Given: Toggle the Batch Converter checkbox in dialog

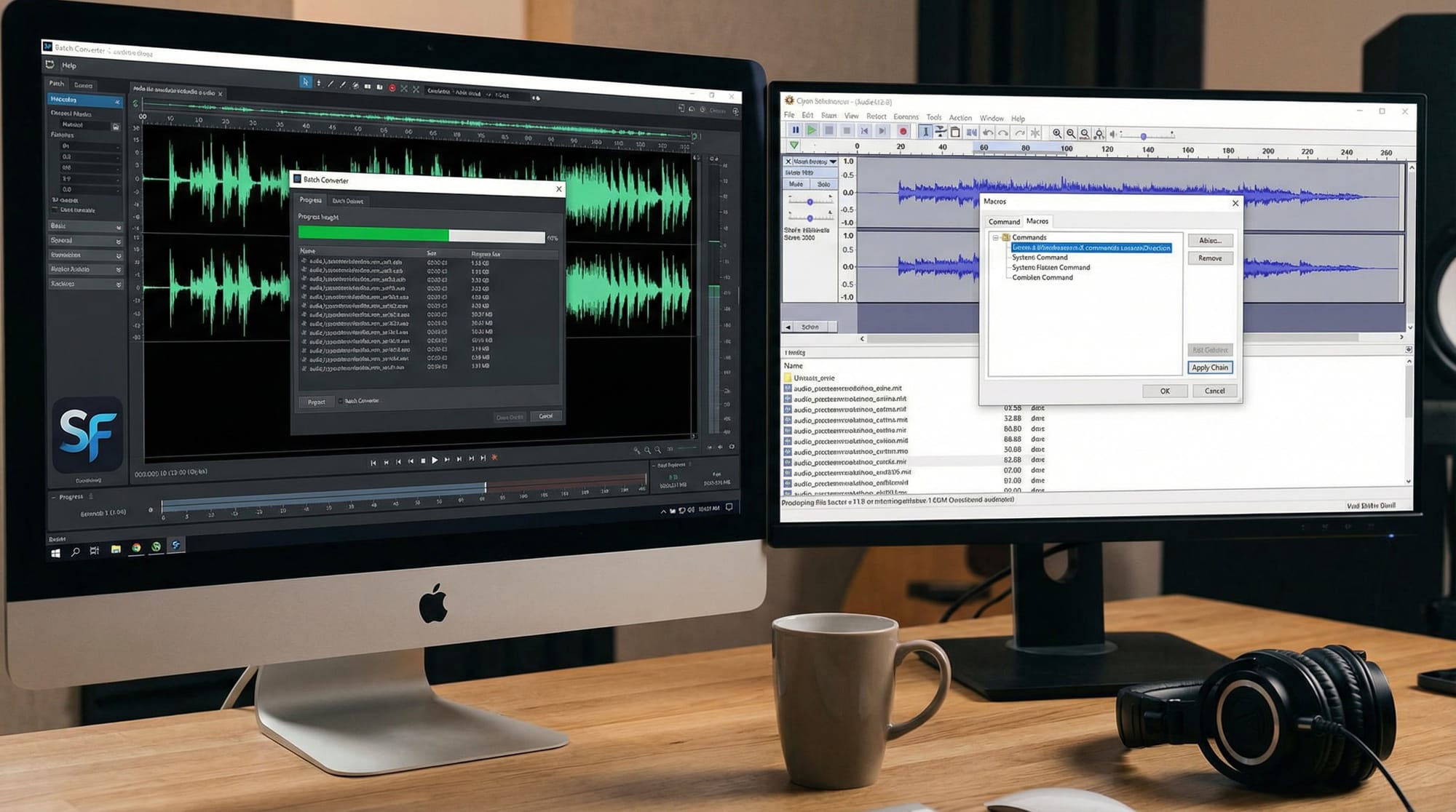Looking at the screenshot, I should pos(341,401).
